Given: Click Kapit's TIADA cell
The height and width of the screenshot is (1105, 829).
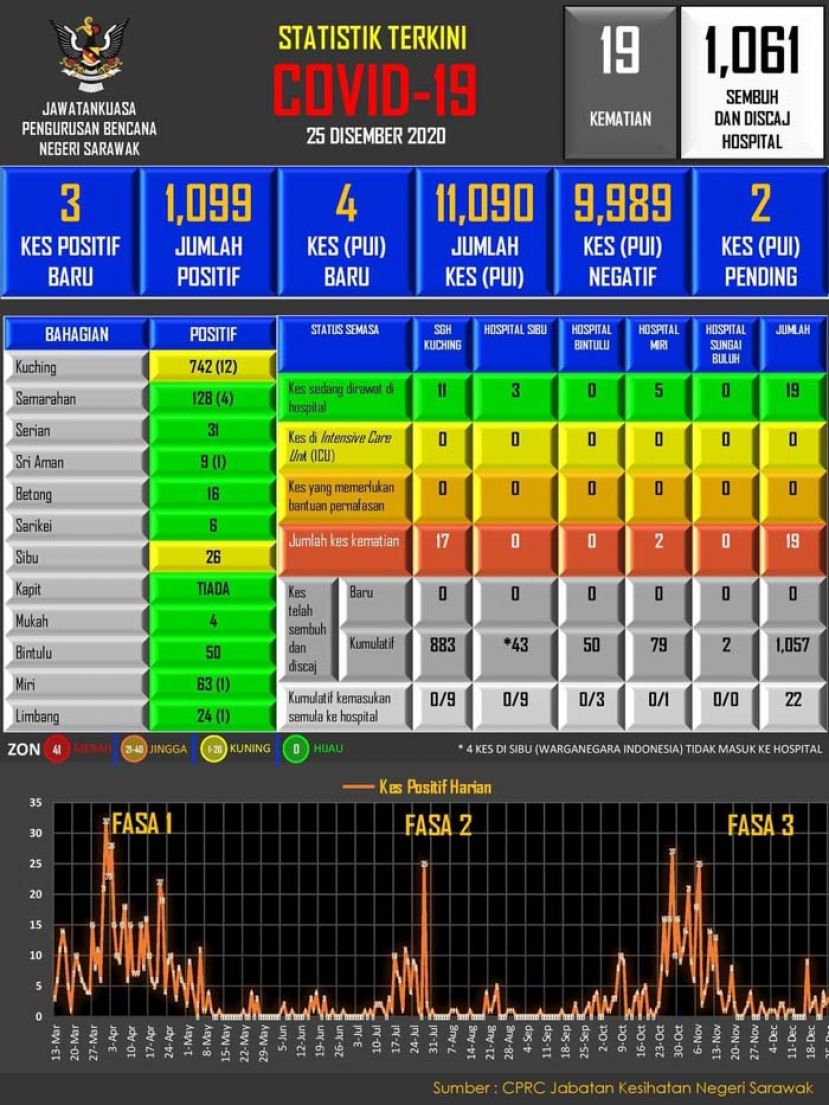Looking at the screenshot, I should pyautogui.click(x=213, y=589).
